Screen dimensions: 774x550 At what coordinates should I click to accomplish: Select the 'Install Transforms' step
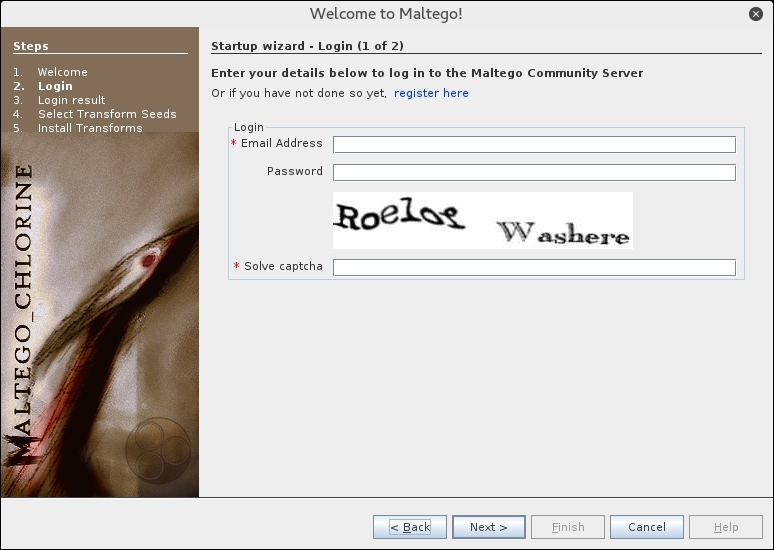pos(90,128)
